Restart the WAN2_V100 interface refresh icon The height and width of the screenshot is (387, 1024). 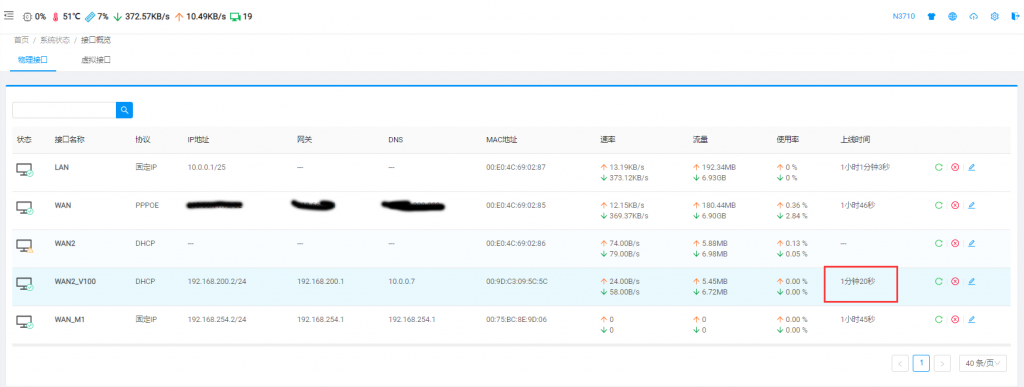(938, 281)
